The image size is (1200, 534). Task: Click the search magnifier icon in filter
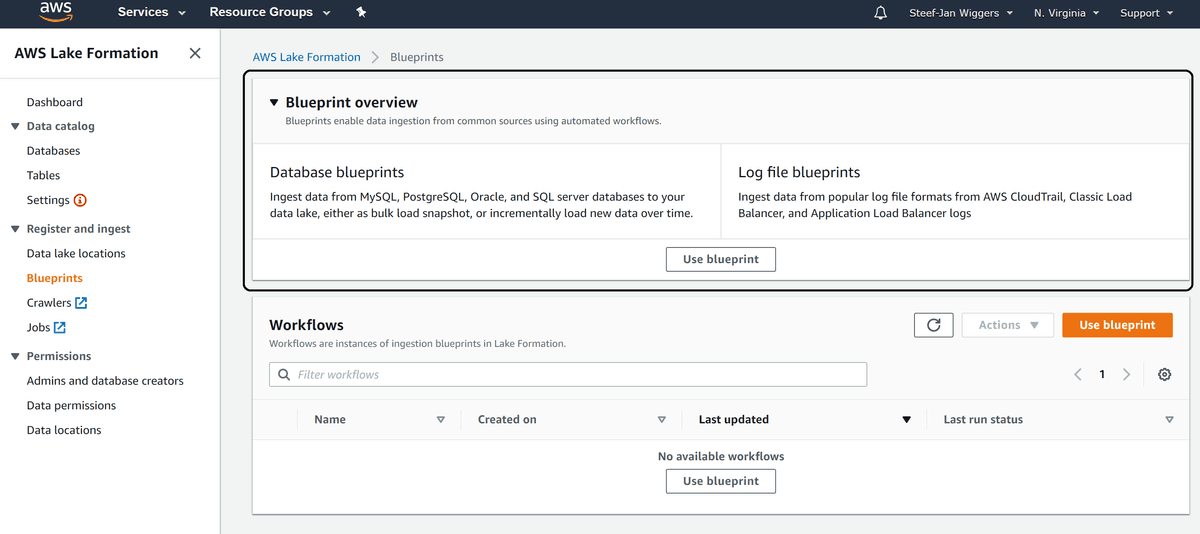(284, 375)
